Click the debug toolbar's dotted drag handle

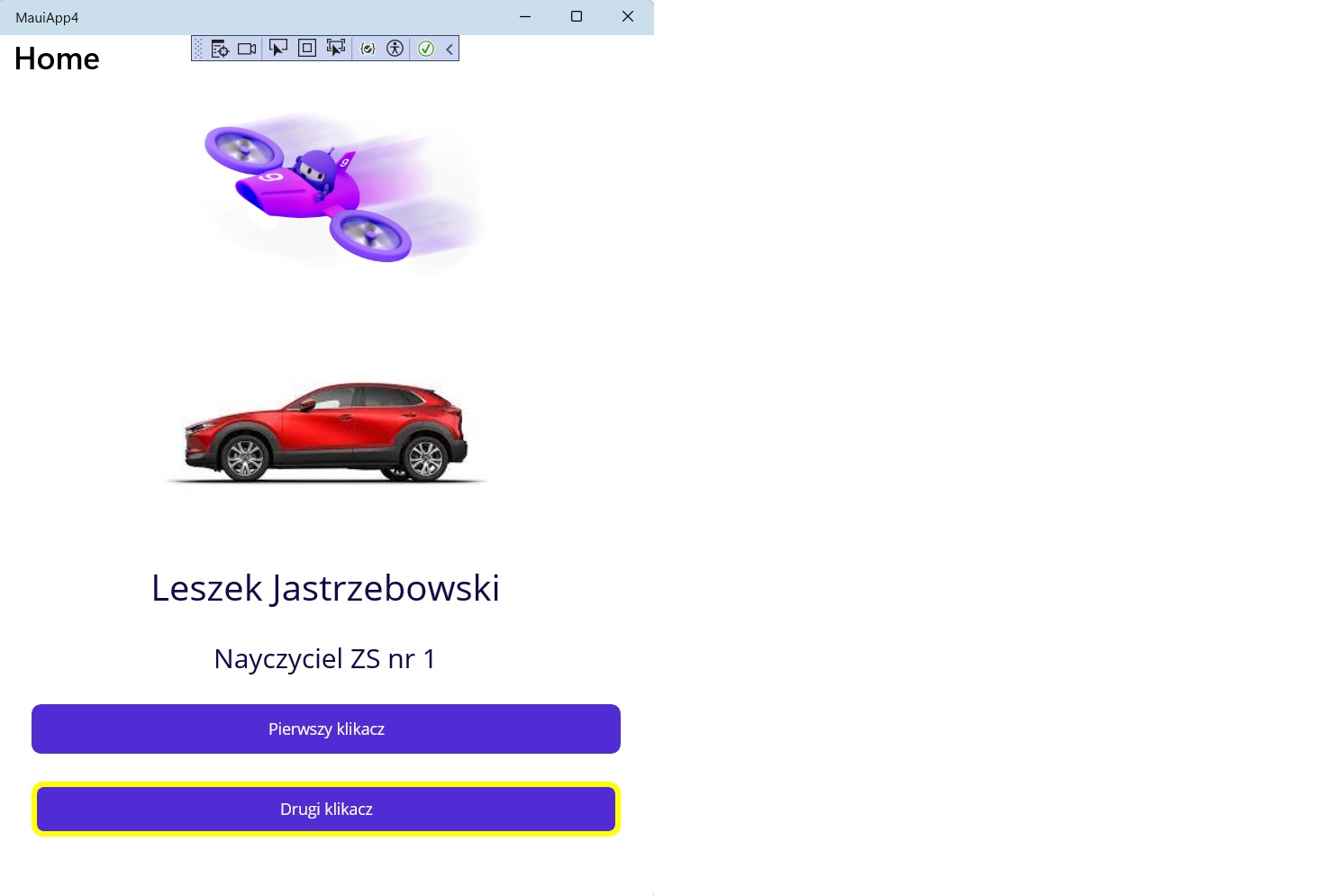pyautogui.click(x=199, y=49)
